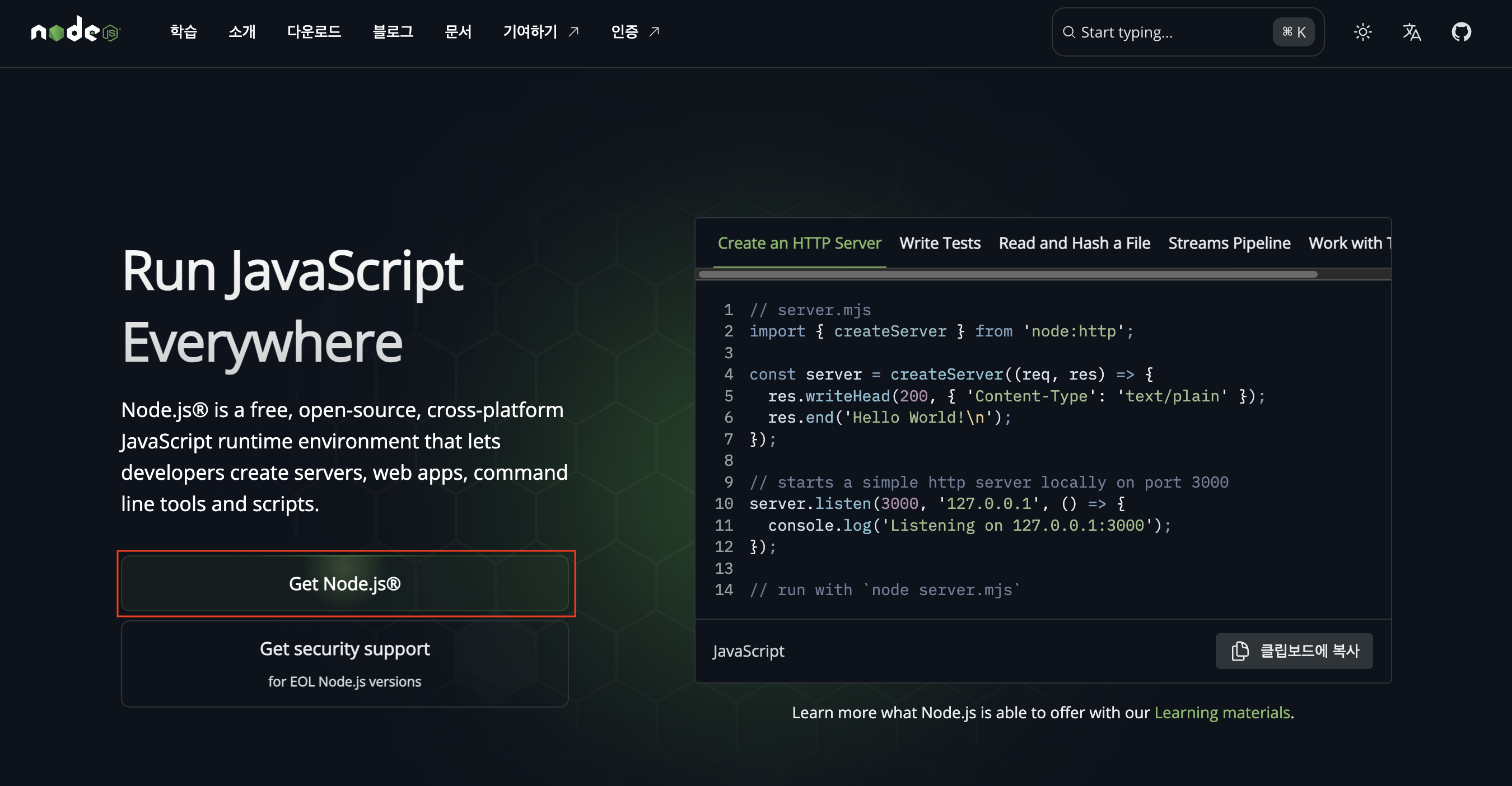Show the Streams Pipeline code tab

coord(1229,243)
